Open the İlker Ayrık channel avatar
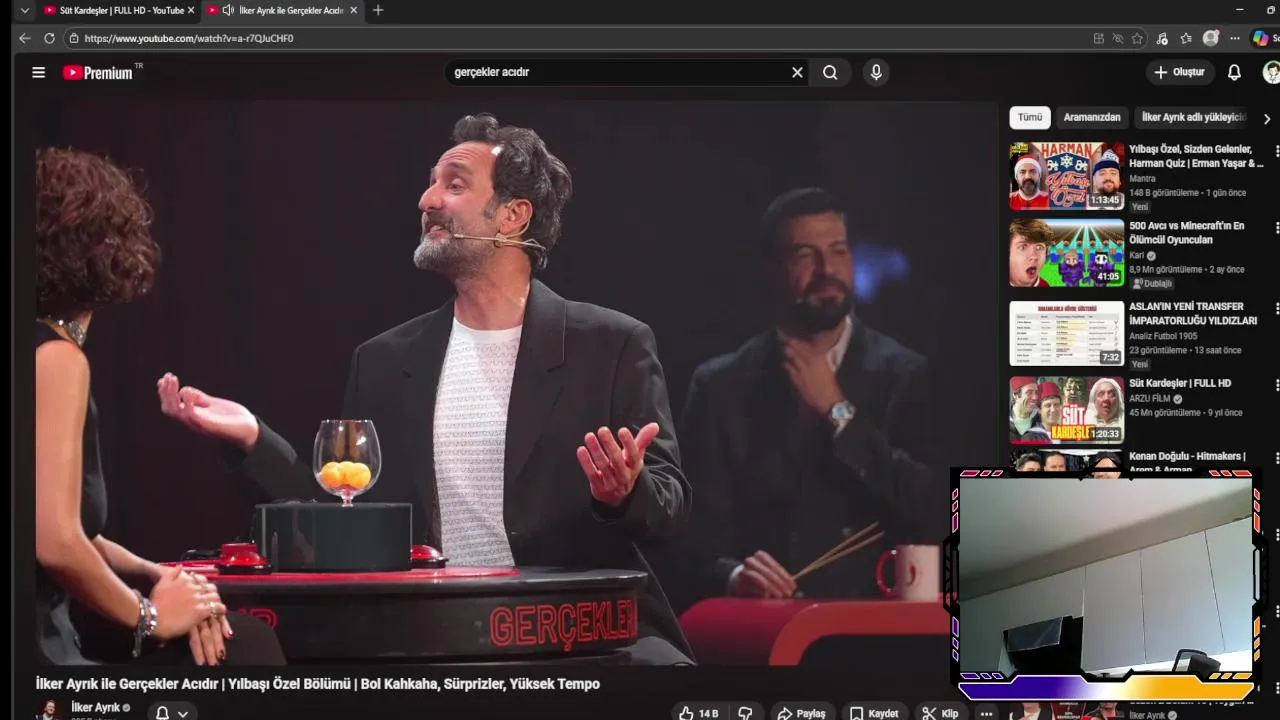 (47, 711)
